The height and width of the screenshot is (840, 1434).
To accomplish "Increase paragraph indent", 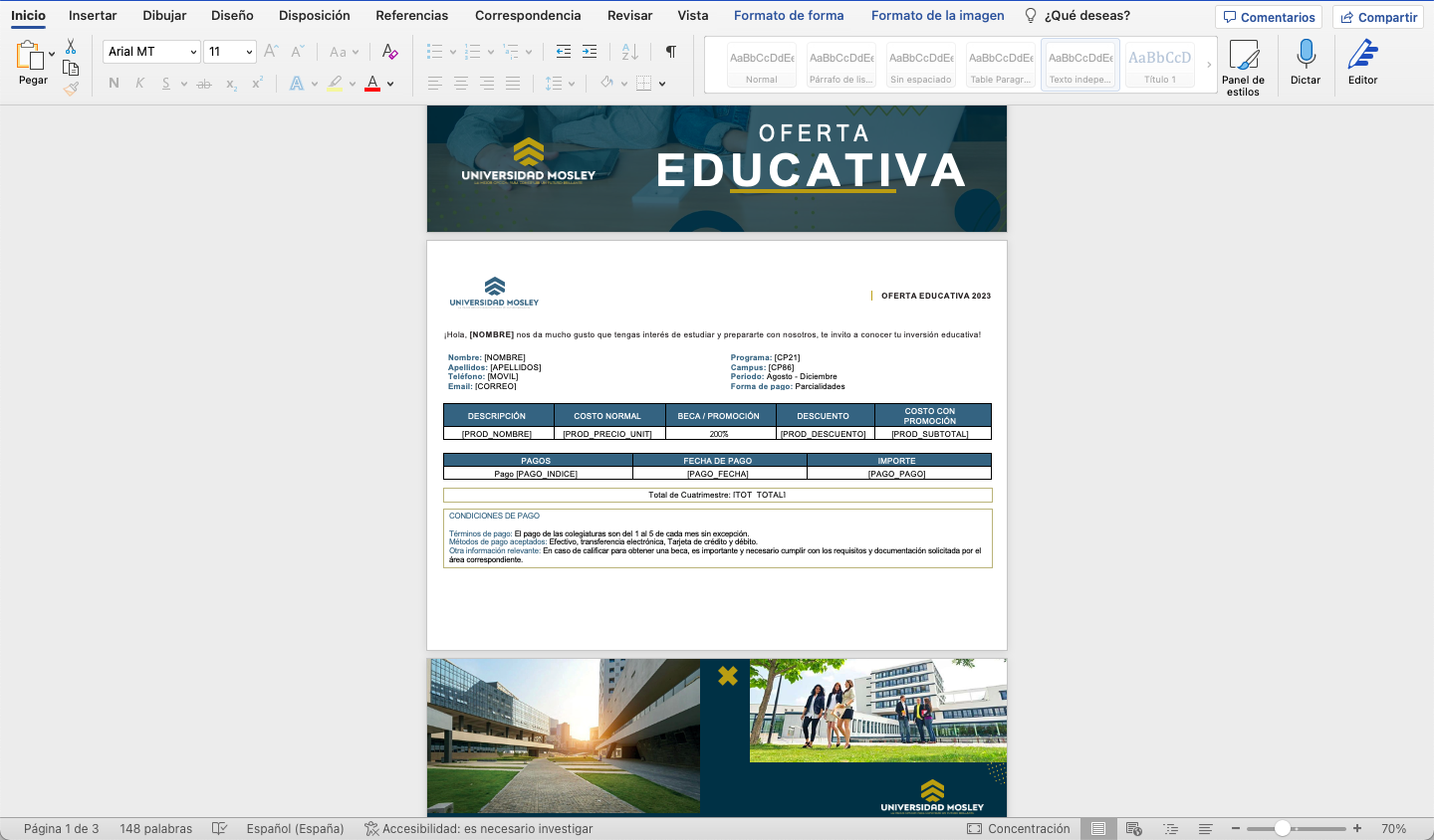I will coord(590,52).
